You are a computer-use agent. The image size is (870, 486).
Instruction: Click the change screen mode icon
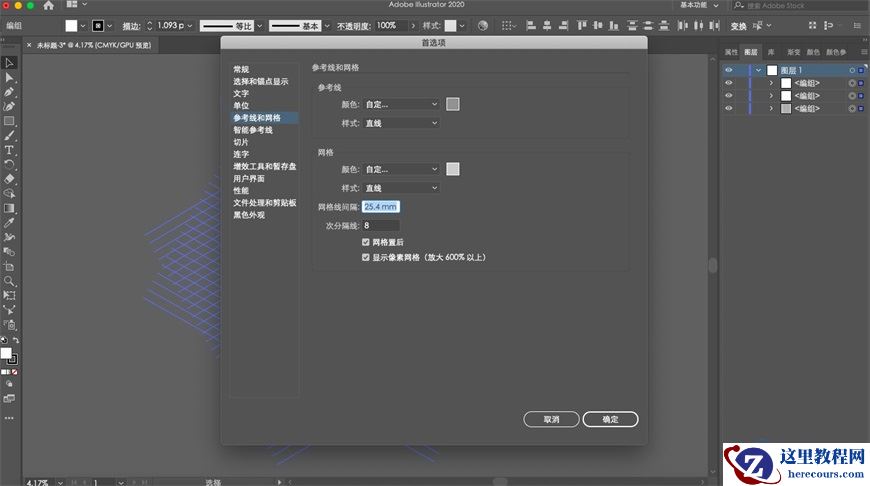[9, 398]
